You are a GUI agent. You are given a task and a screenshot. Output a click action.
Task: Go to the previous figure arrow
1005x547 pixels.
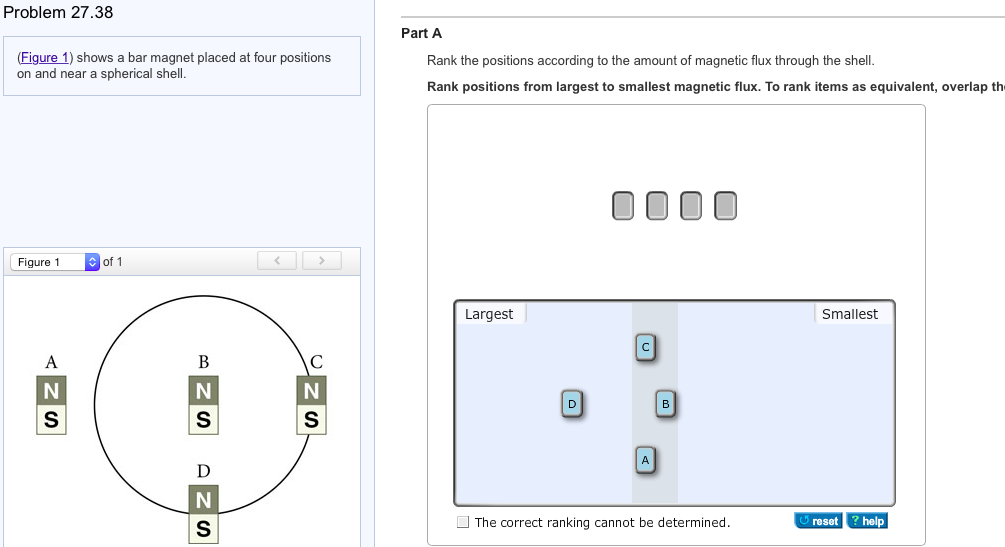point(276,261)
